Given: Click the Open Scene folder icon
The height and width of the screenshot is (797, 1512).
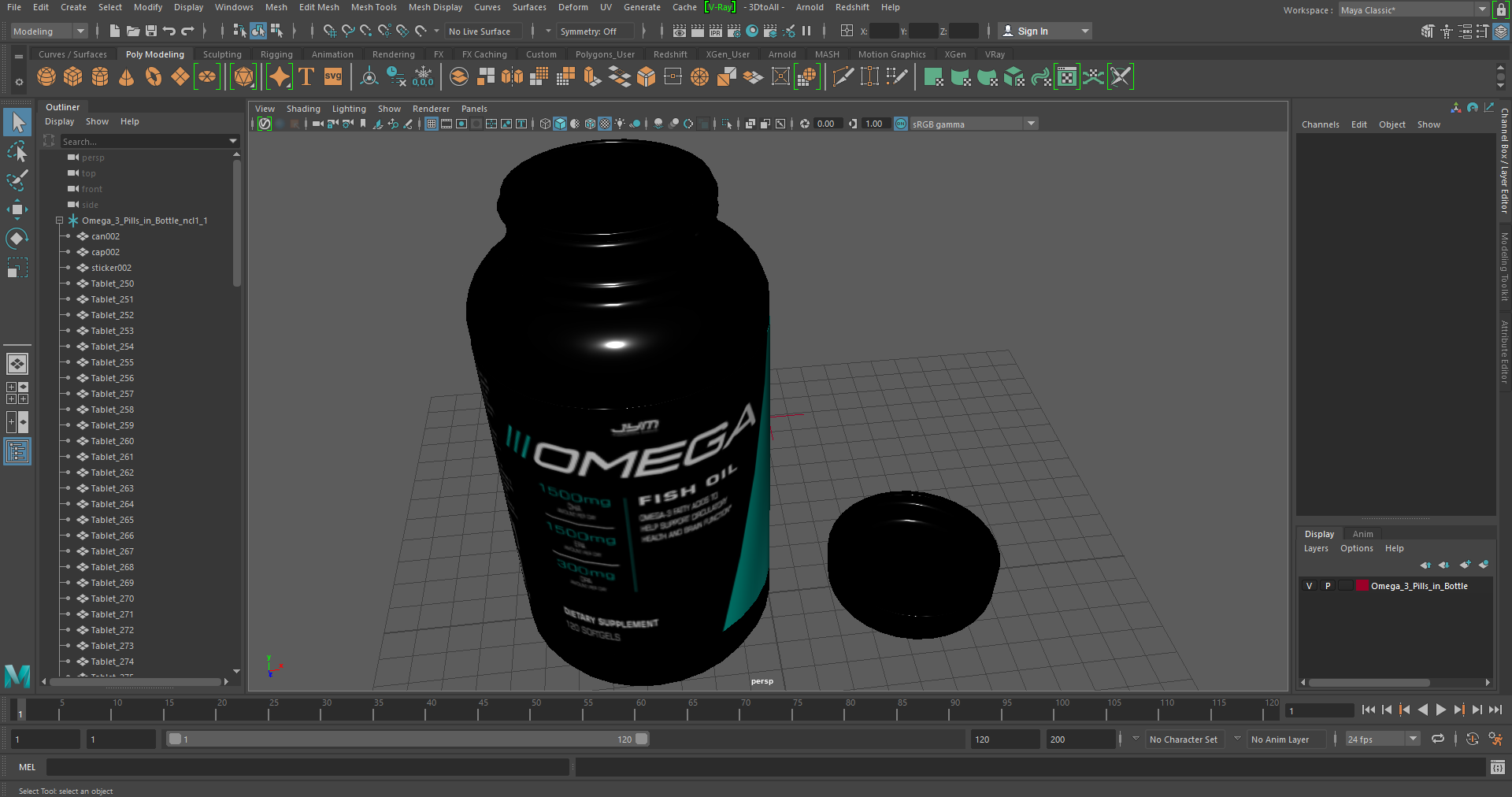Looking at the screenshot, I should pyautogui.click(x=133, y=31).
